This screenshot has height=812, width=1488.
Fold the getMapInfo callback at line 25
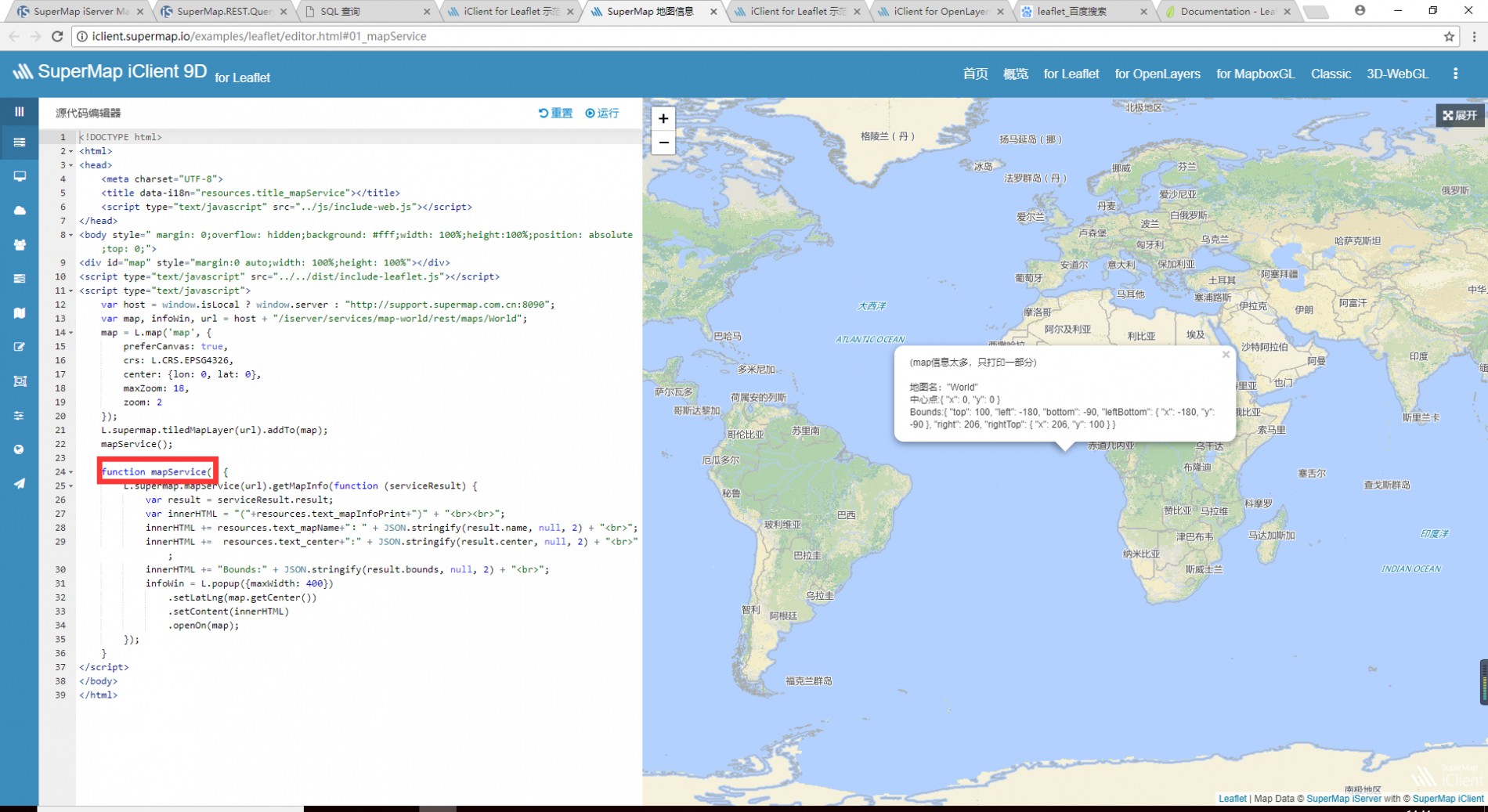[x=70, y=486]
